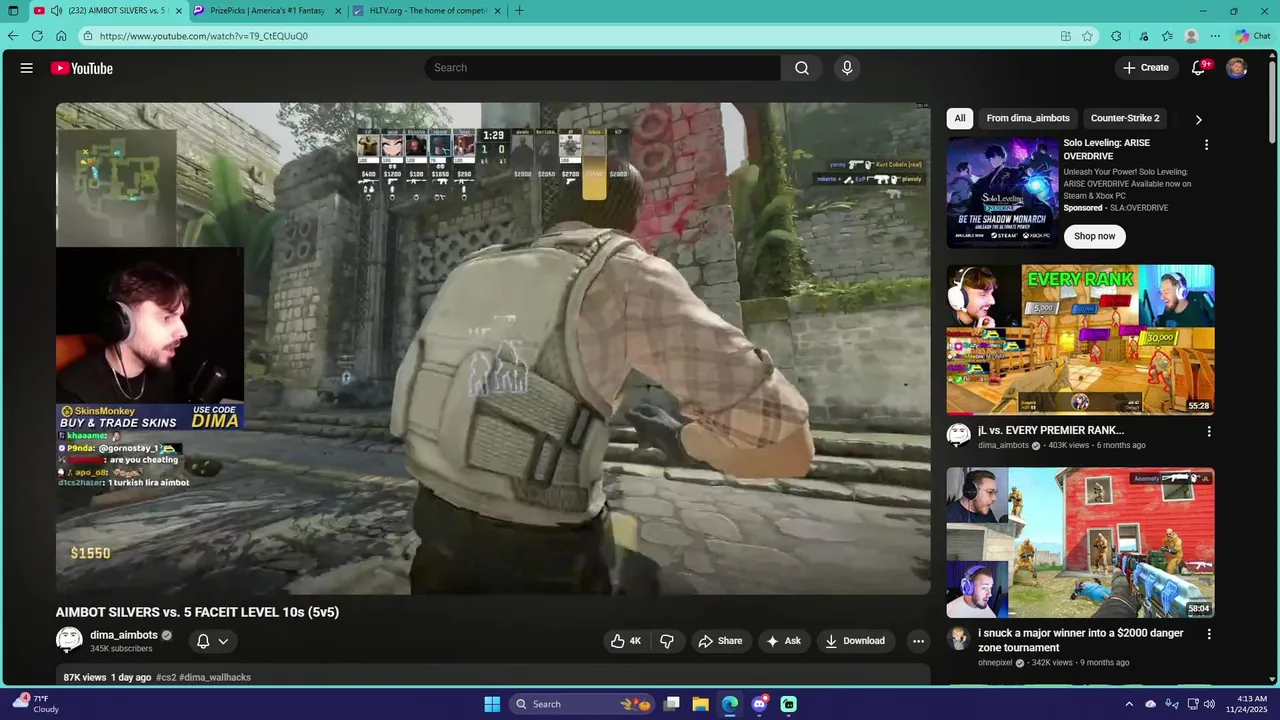
Task: Click the #cs2 hashtag link
Action: point(165,677)
